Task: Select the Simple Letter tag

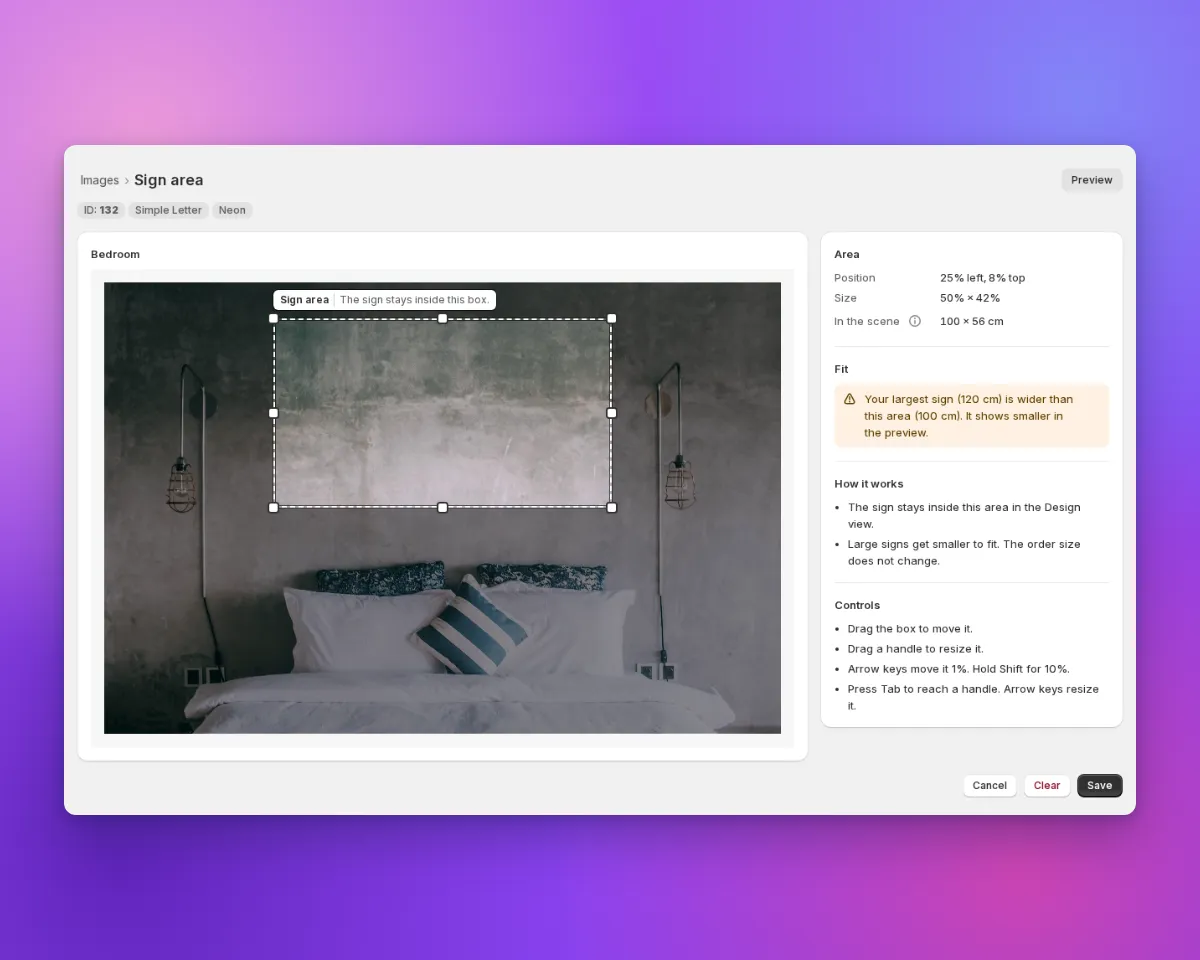Action: point(168,210)
